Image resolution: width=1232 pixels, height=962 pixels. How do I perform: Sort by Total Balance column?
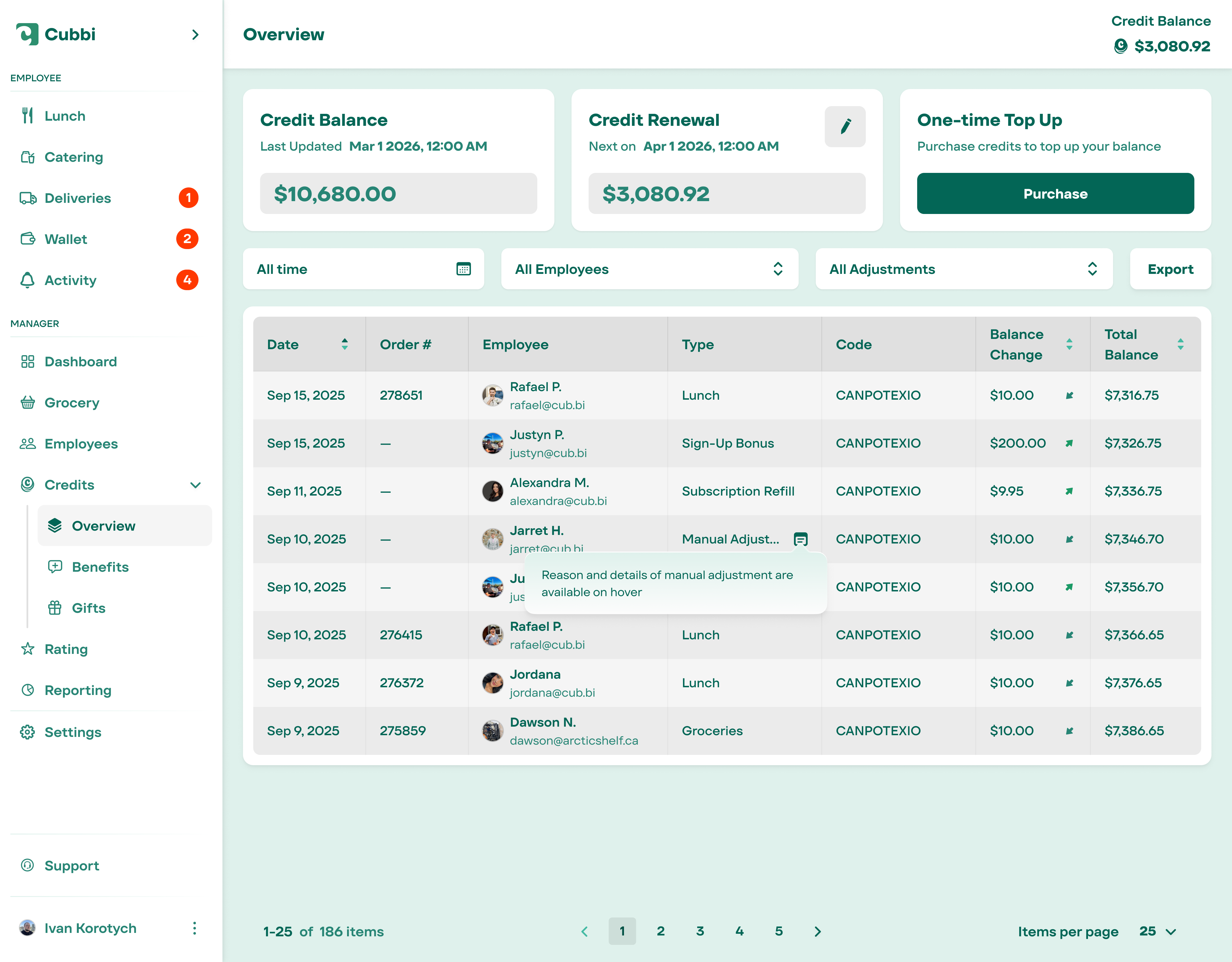pos(1181,344)
